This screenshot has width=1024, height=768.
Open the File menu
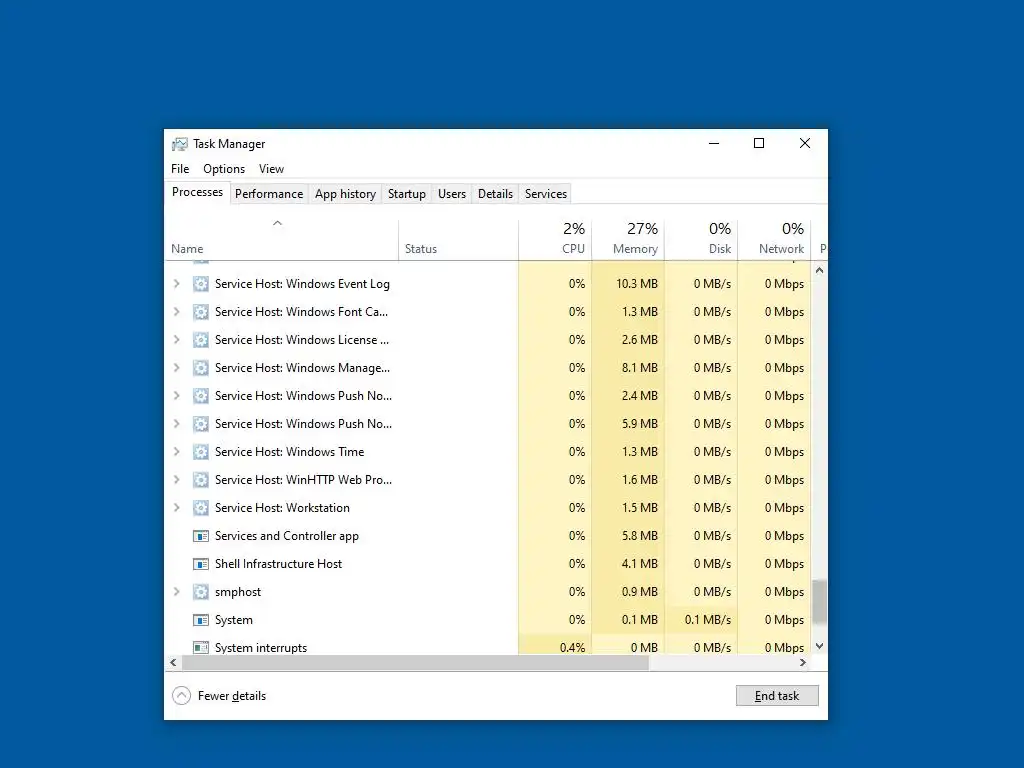point(180,169)
